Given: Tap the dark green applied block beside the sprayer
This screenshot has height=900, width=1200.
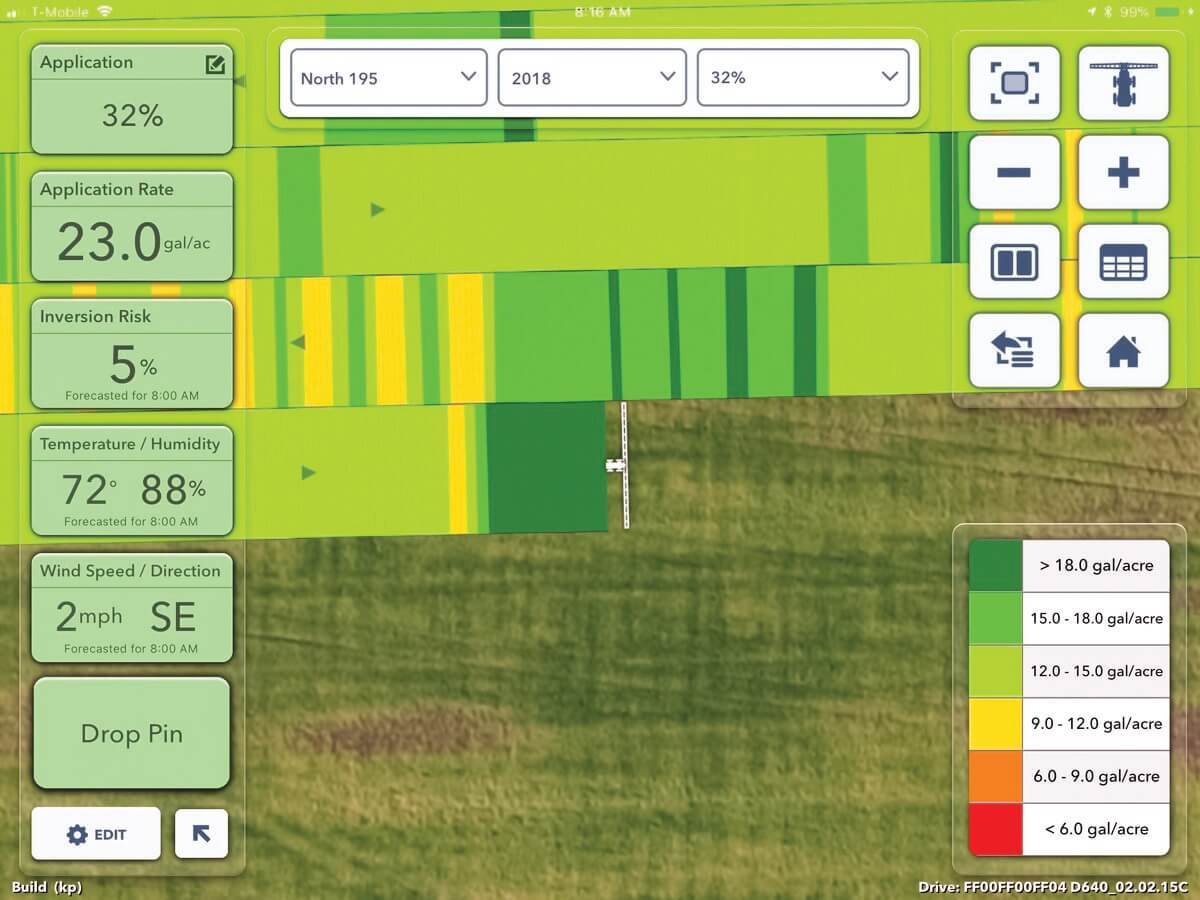Looking at the screenshot, I should point(546,467).
